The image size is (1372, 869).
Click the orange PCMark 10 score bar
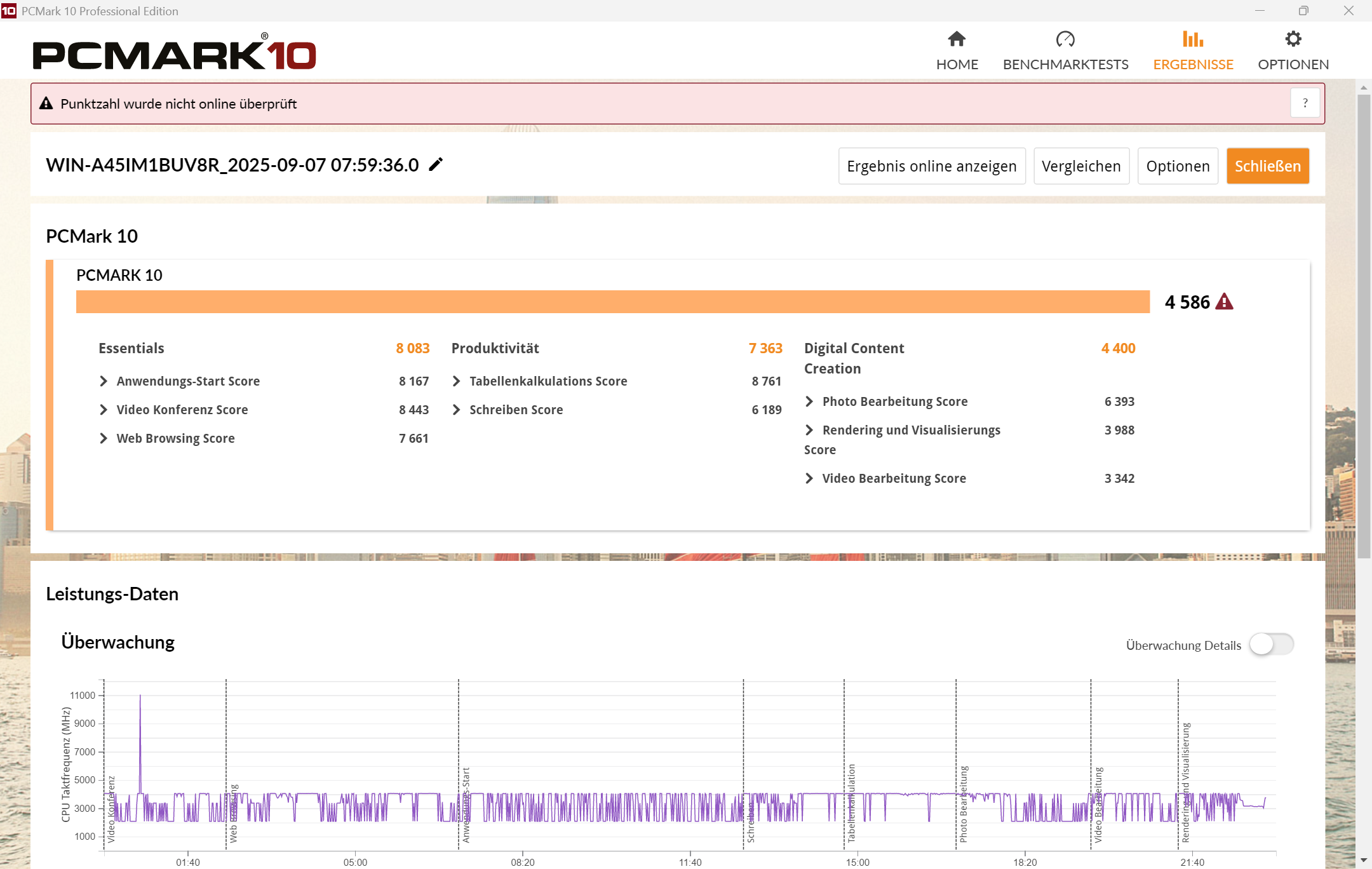(x=613, y=302)
